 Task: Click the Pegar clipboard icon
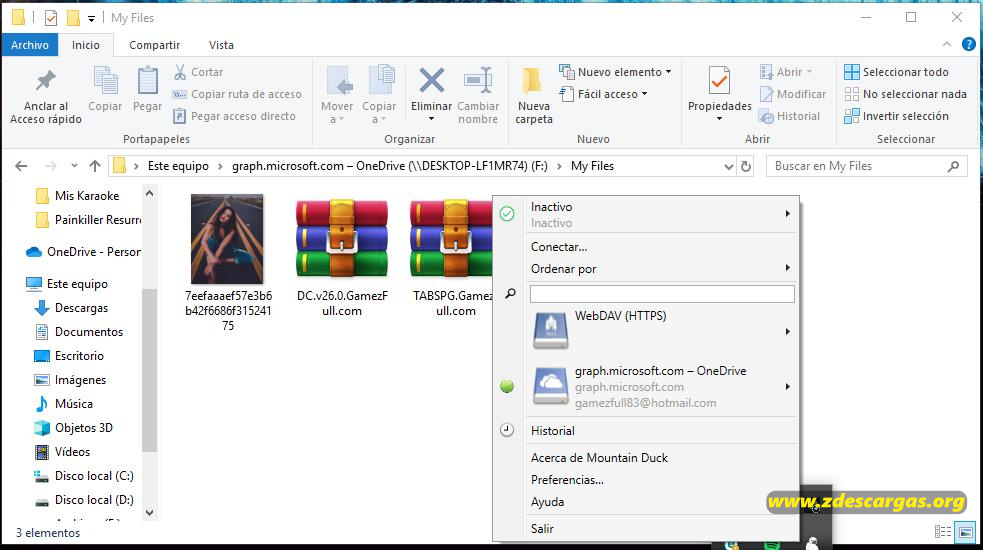coord(147,80)
